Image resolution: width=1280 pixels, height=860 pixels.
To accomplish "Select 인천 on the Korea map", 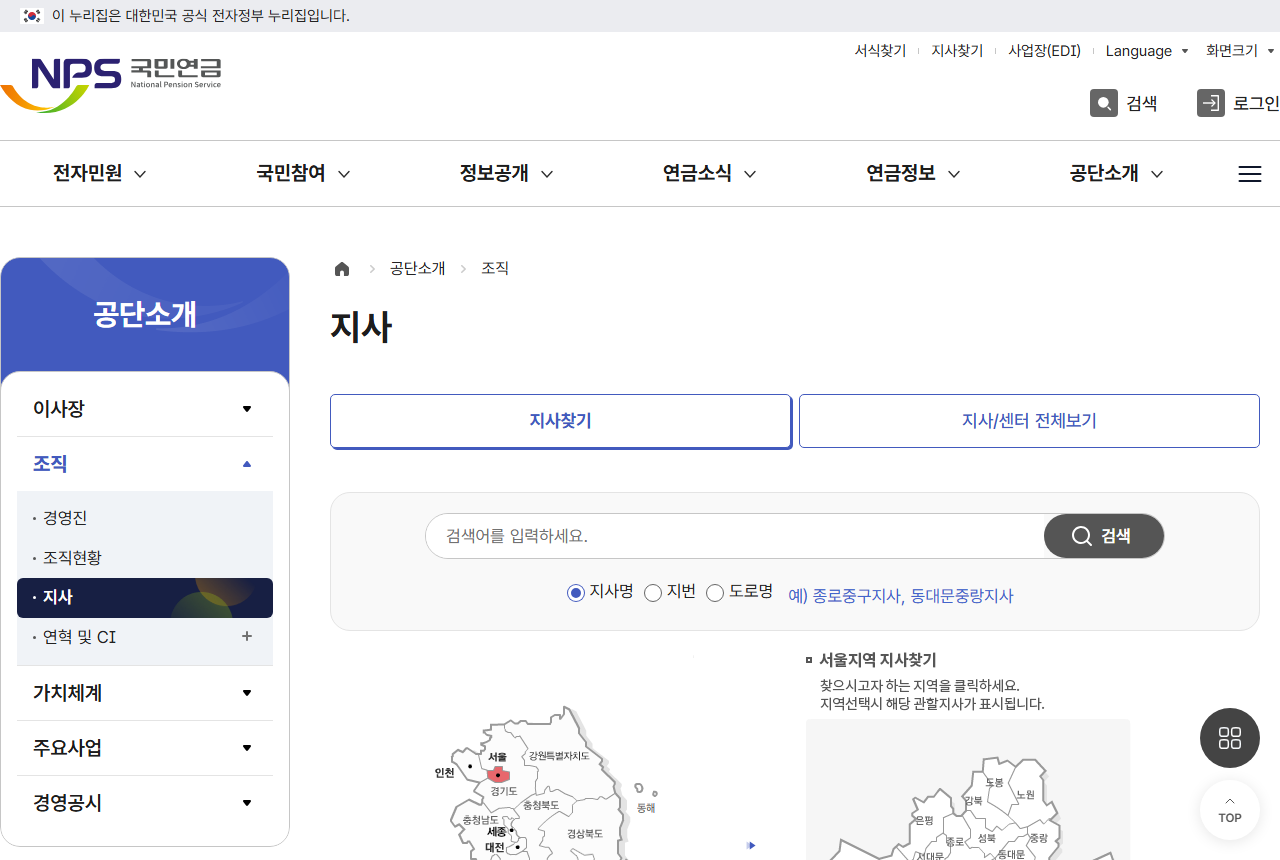I will click(444, 773).
